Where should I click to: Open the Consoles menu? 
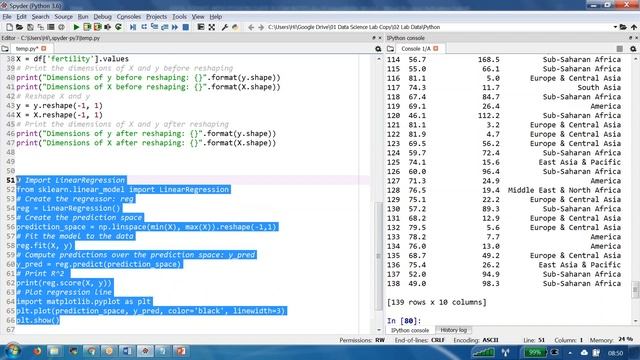pyautogui.click(x=129, y=17)
